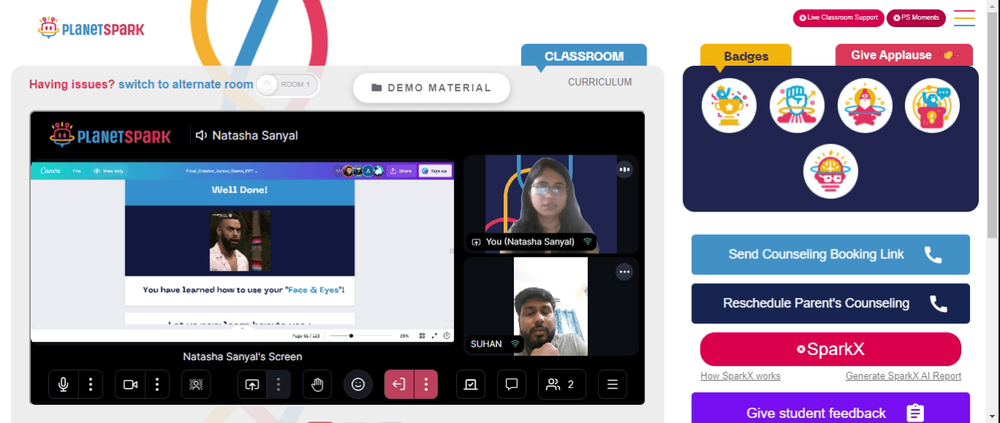Image resolution: width=1000 pixels, height=423 pixels.
Task: Click the trophy badge in Badges panel
Action: click(x=729, y=106)
